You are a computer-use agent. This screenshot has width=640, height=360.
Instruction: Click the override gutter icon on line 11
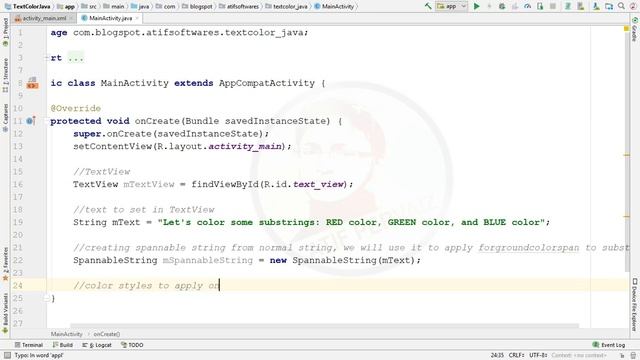tap(31, 120)
